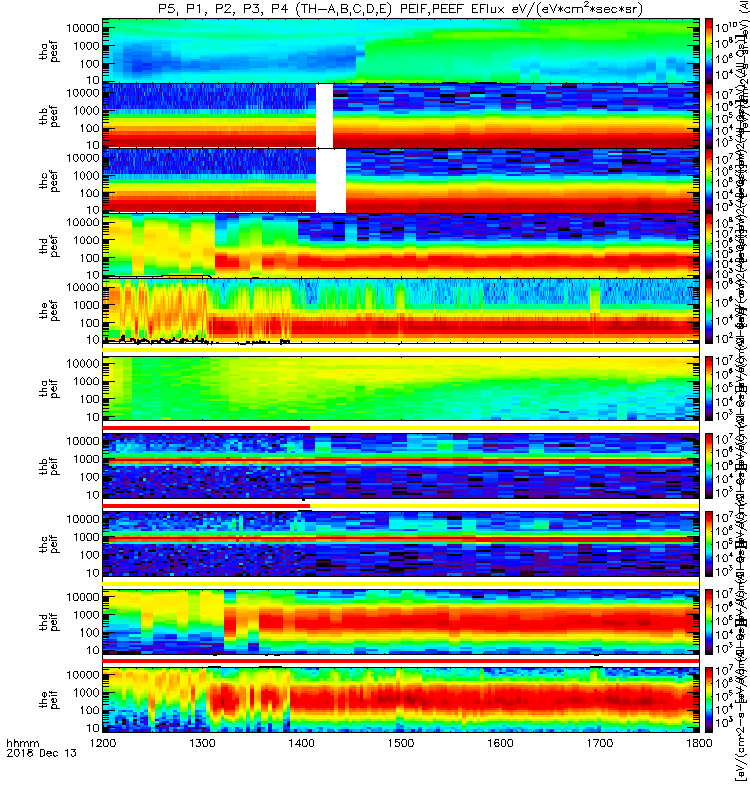Click the color bar beside thb peef panel
750x800 pixels.
[x=709, y=116]
